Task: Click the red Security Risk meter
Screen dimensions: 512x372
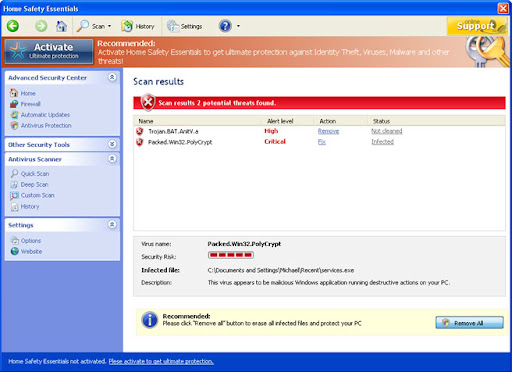Action: tap(231, 255)
